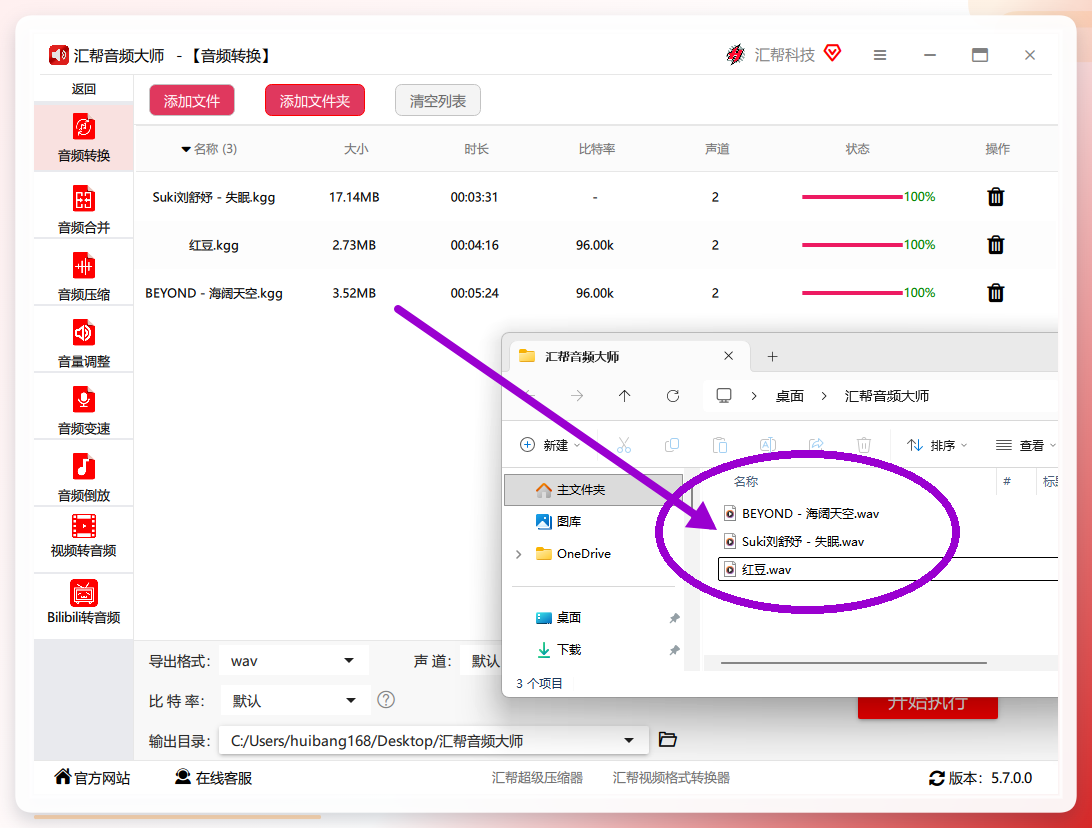Open the 比特率 默认 dropdown
Image resolution: width=1092 pixels, height=828 pixels.
click(294, 701)
